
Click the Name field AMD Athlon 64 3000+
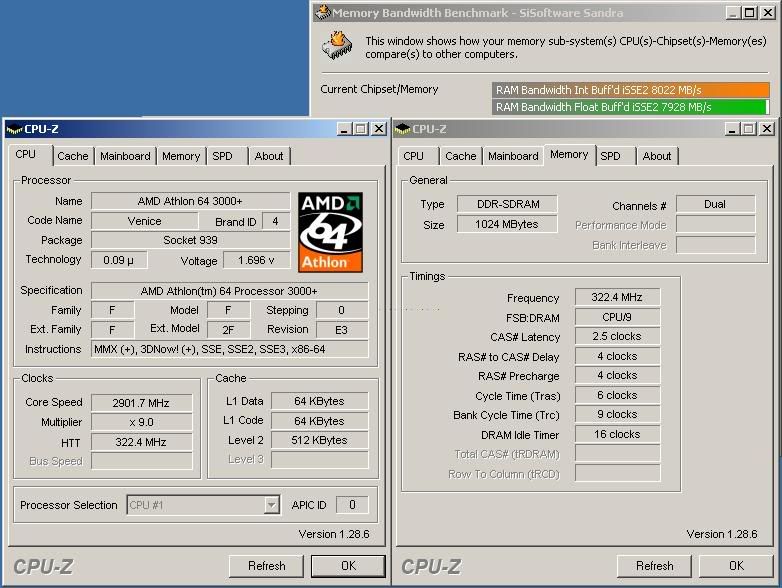pos(191,201)
